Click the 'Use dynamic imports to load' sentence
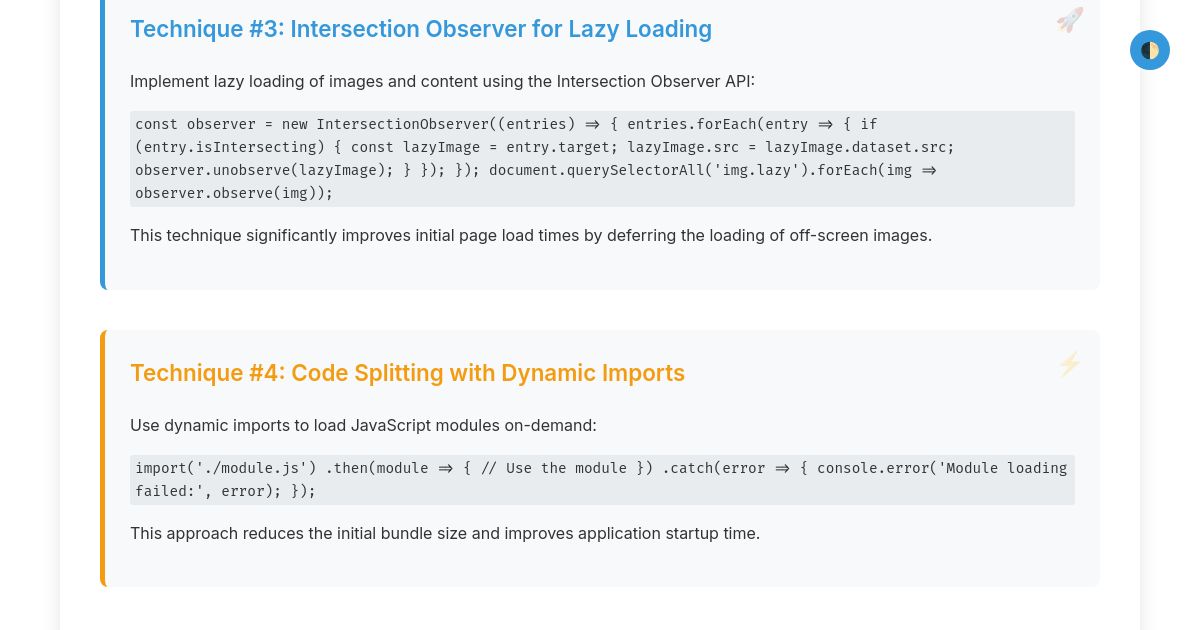The image size is (1200, 630). [x=363, y=425]
